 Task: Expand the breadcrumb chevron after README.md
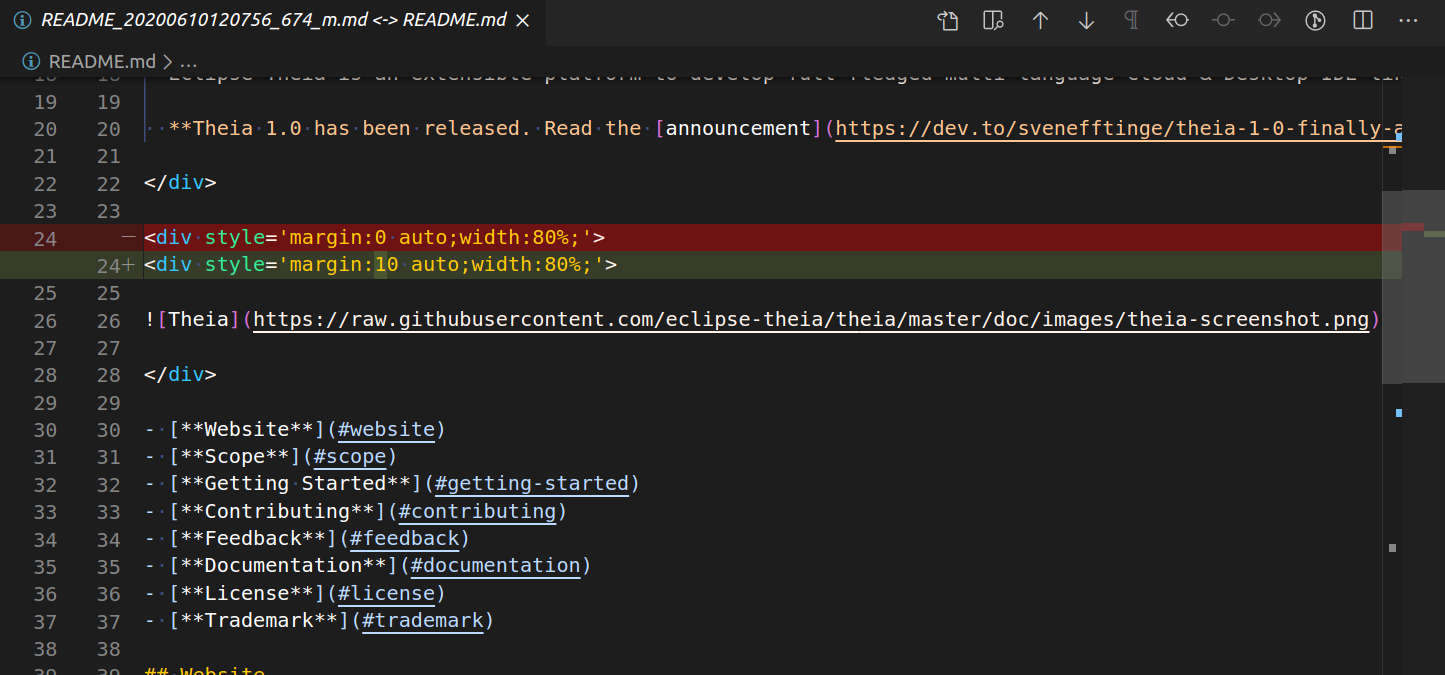pyautogui.click(x=167, y=61)
